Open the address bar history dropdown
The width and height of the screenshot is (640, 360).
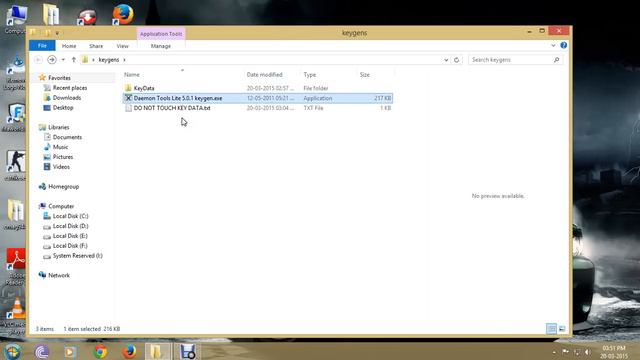[446, 60]
